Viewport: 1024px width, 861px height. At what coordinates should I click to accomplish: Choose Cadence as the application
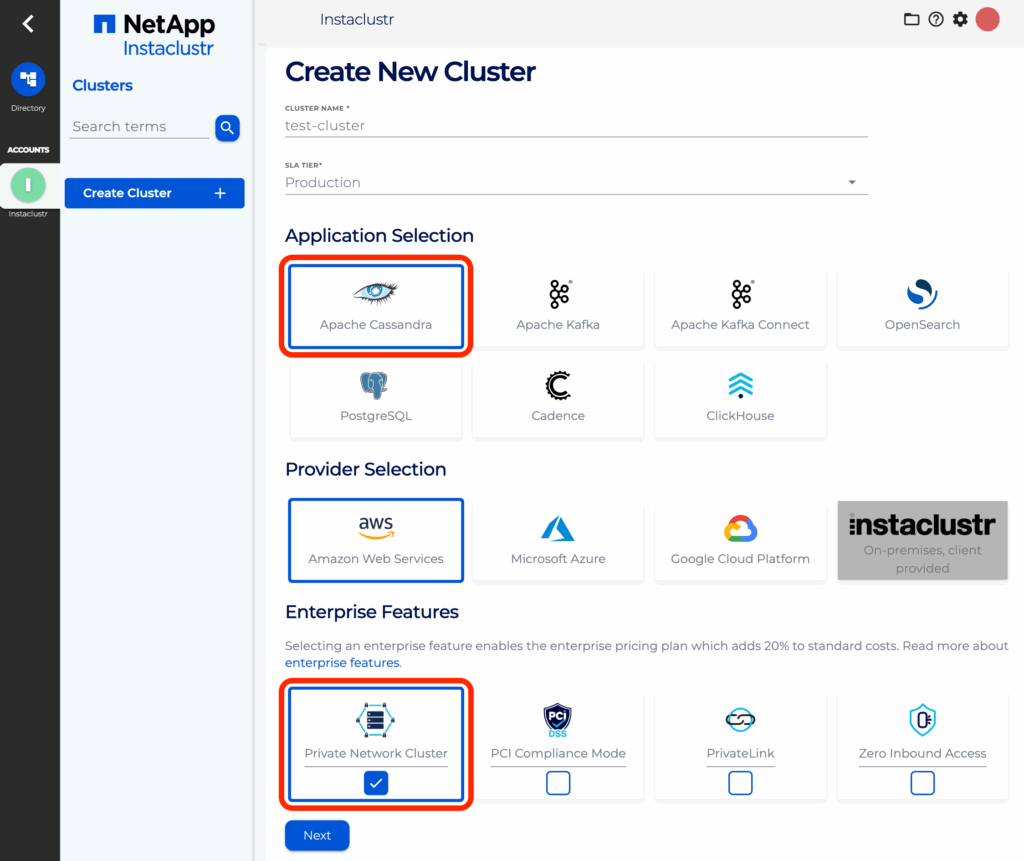[557, 399]
